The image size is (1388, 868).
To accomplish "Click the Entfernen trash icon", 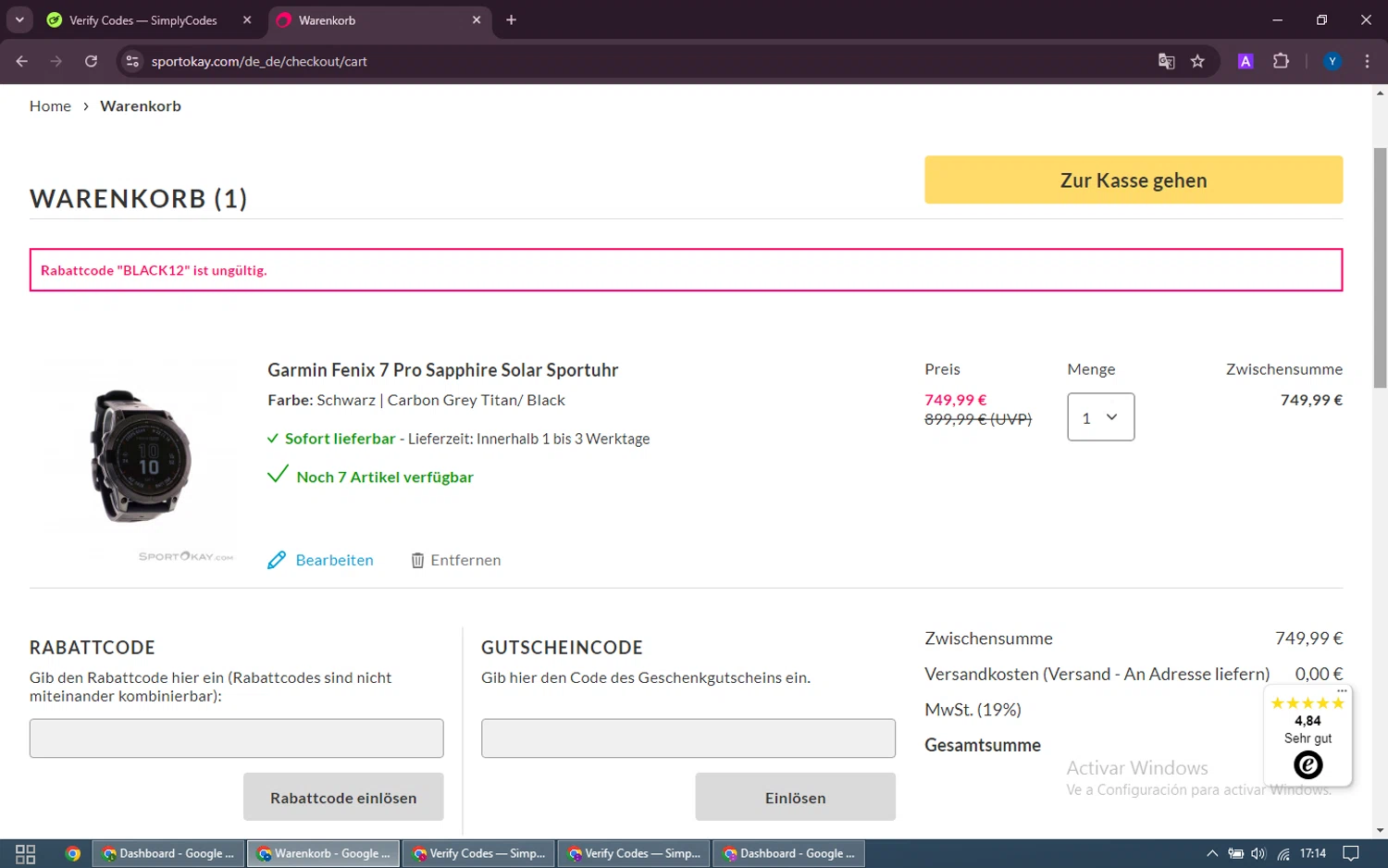I will pos(417,560).
